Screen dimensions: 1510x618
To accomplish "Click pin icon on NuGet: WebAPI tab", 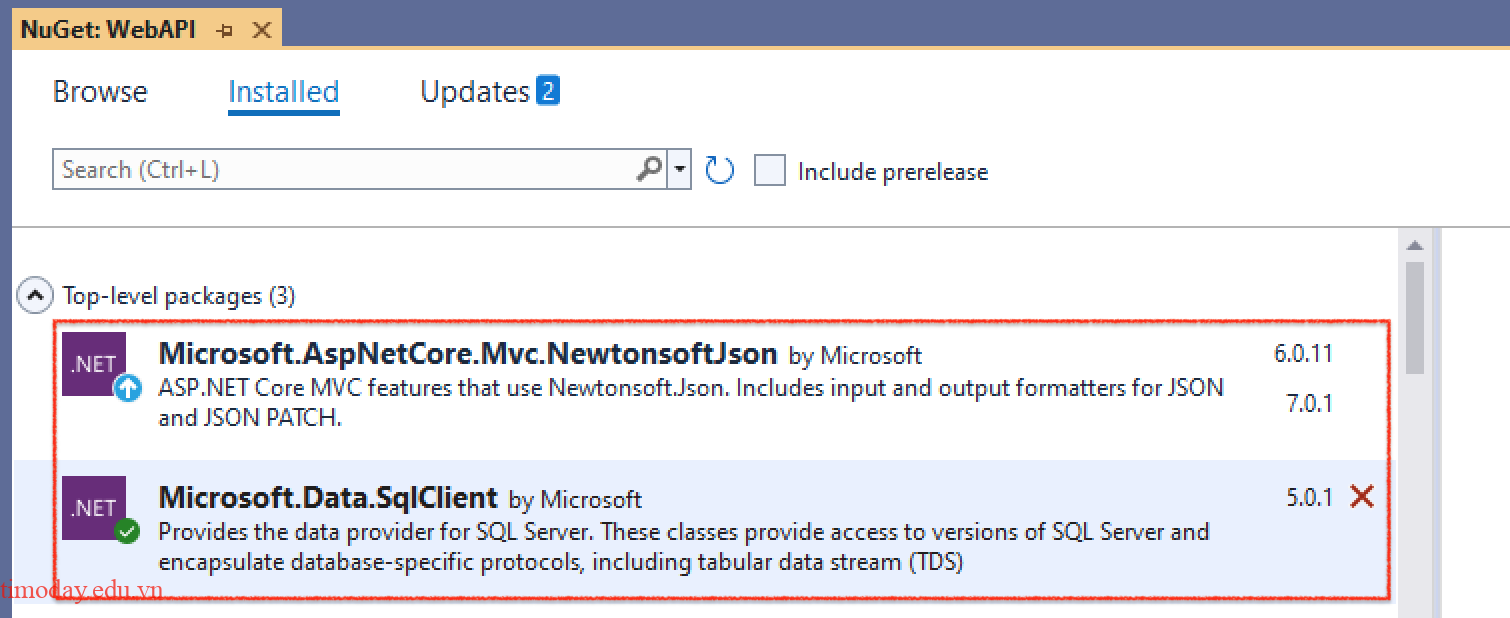I will (224, 29).
